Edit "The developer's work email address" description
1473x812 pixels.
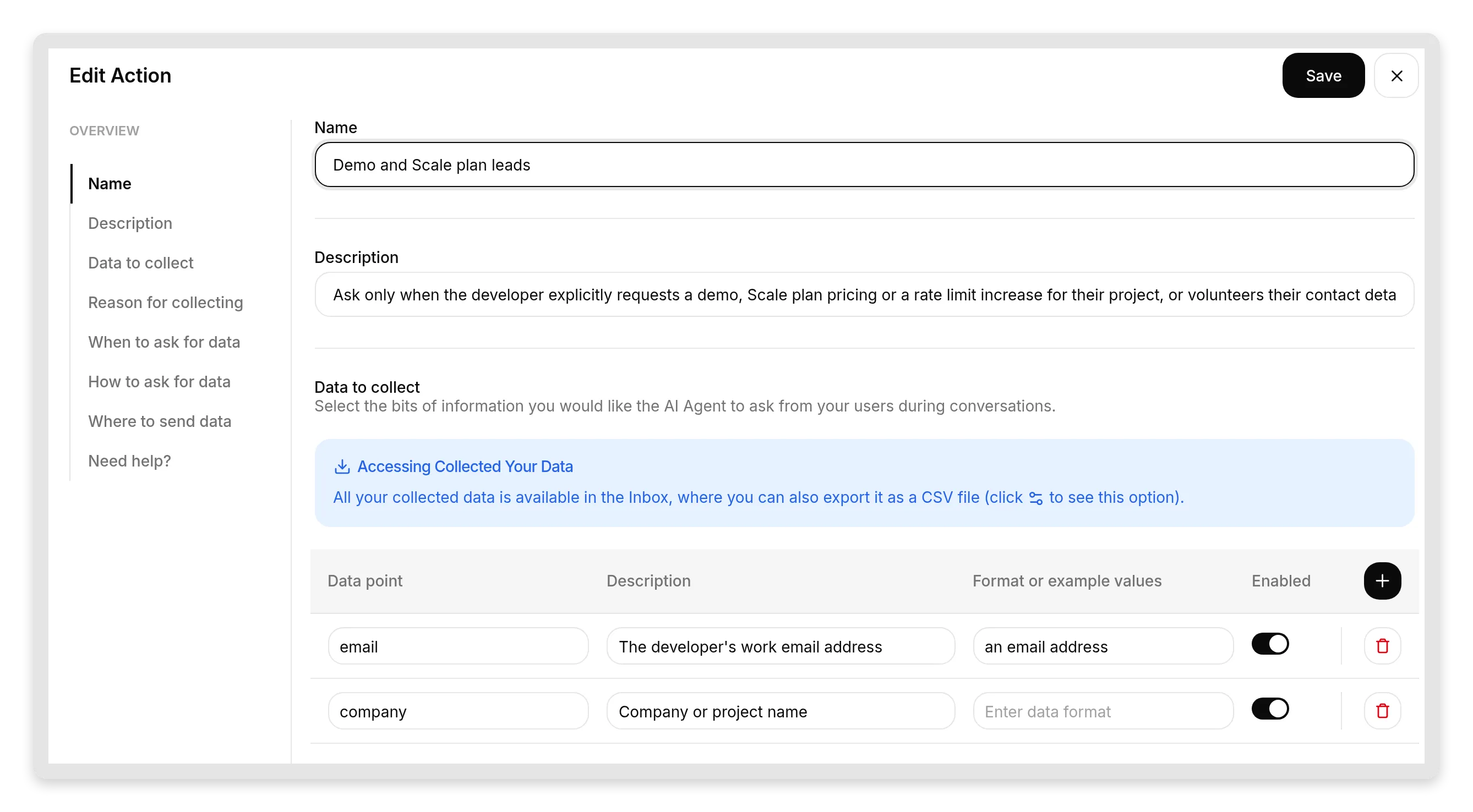coord(781,646)
